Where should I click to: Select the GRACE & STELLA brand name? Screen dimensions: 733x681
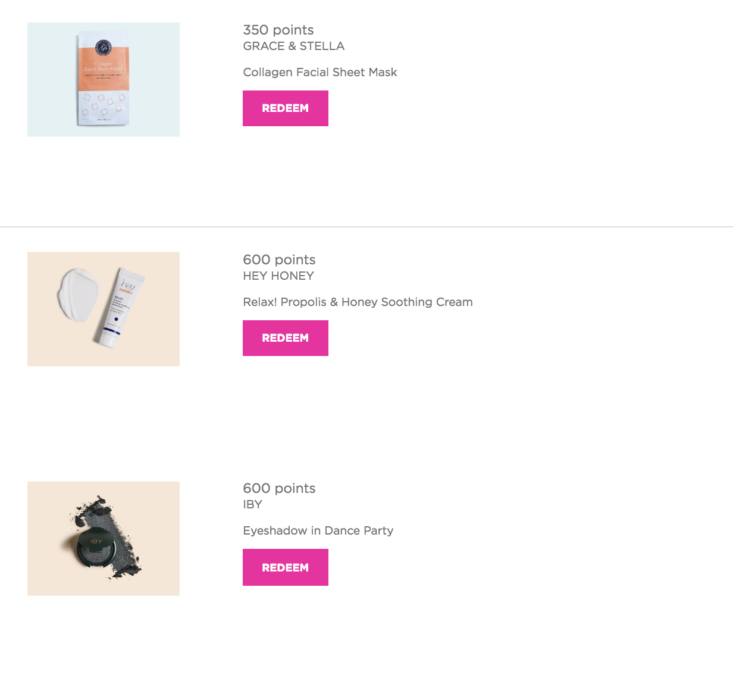pyautogui.click(x=293, y=46)
